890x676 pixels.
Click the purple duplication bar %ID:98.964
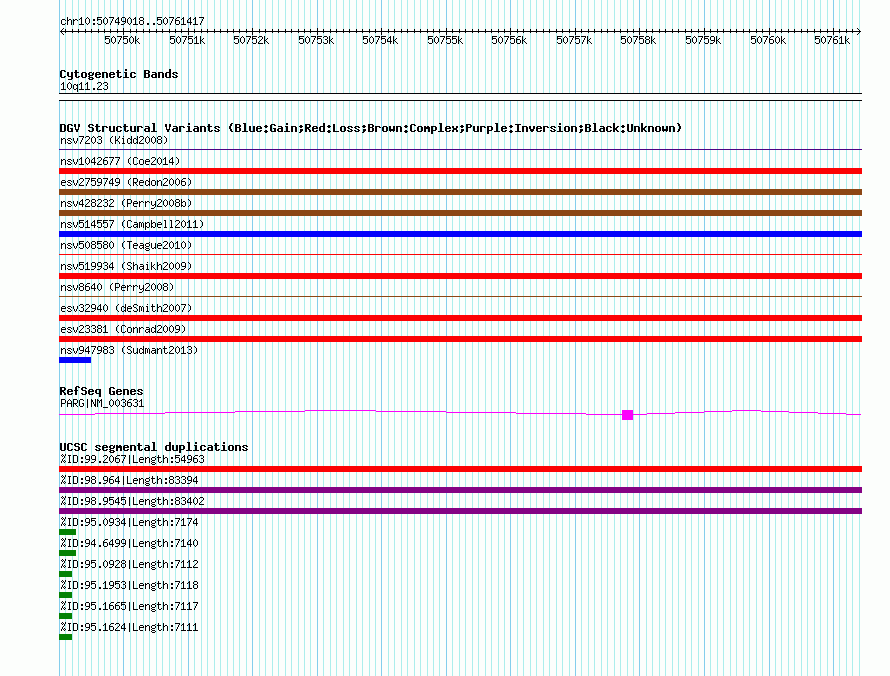coord(460,490)
